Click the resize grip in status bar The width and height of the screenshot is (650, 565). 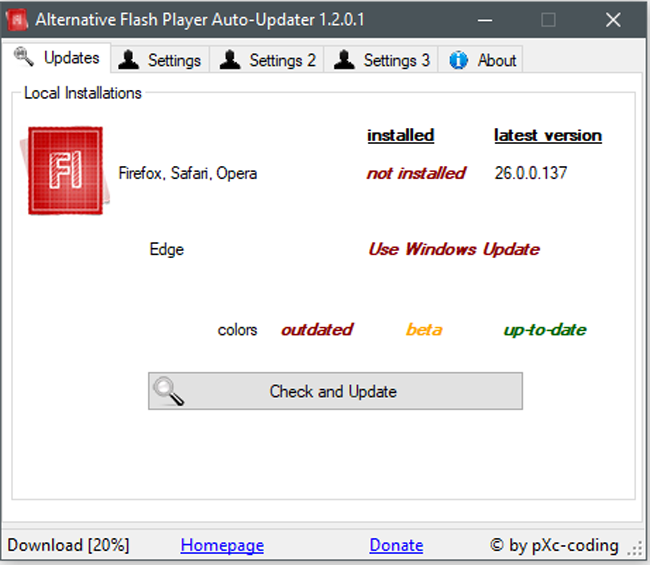tap(635, 548)
